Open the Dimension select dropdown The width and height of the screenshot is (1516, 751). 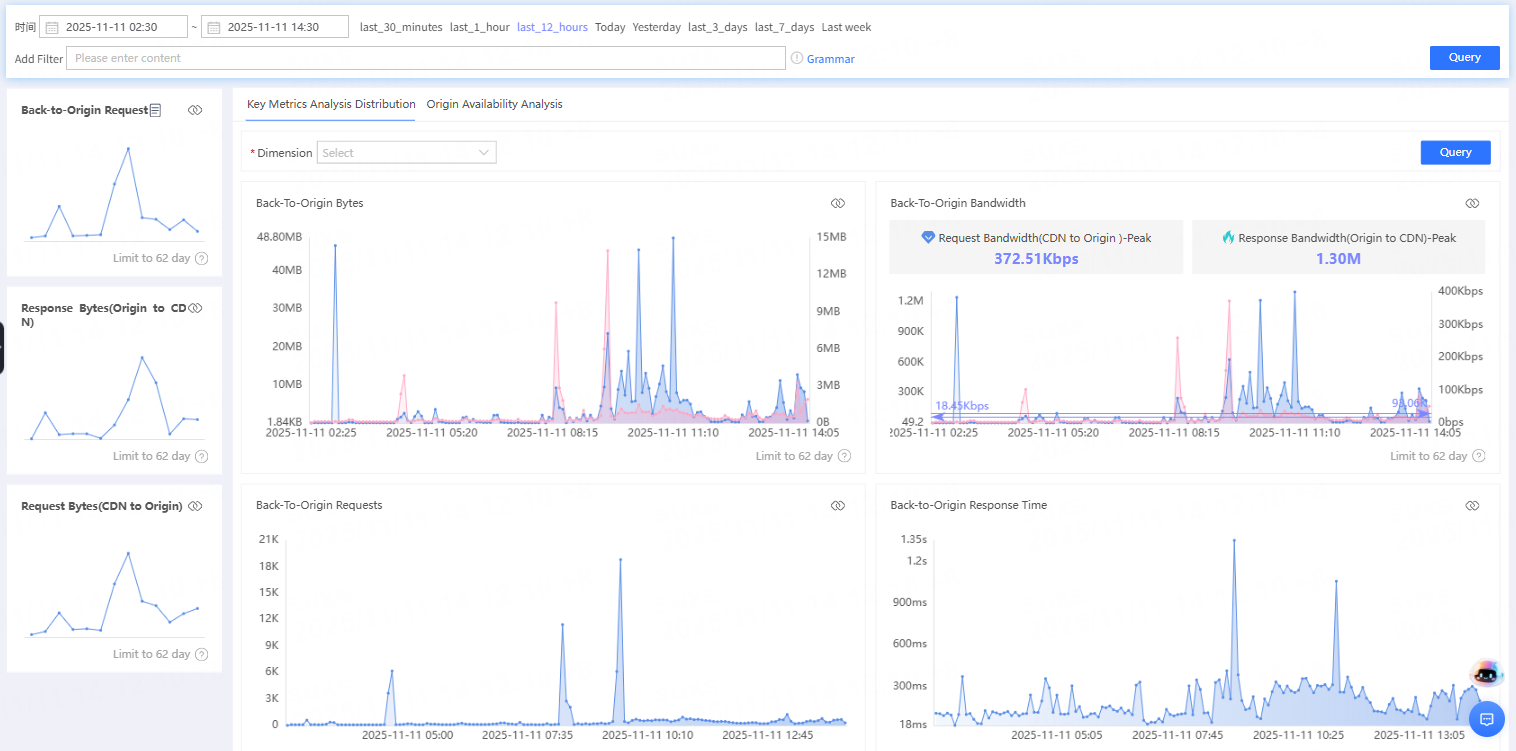(x=406, y=153)
